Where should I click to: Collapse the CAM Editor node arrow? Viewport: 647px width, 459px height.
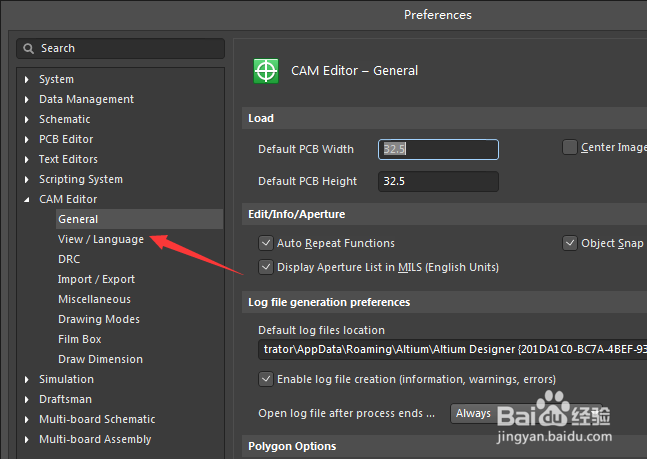27,200
